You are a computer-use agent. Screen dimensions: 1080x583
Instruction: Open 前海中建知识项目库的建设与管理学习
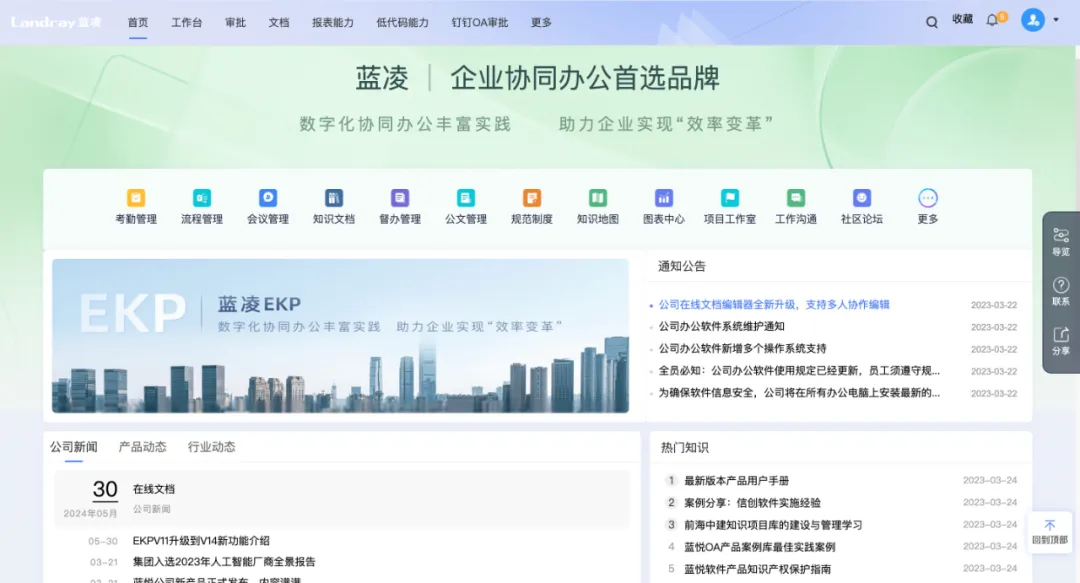773,525
